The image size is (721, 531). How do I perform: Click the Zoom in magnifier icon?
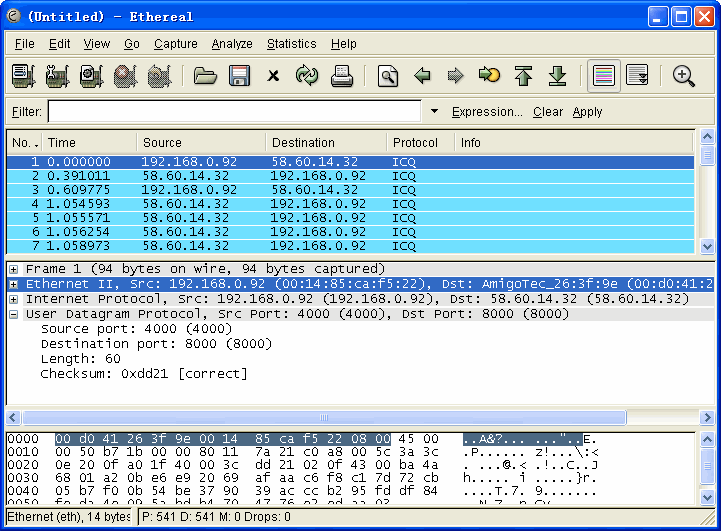[684, 76]
